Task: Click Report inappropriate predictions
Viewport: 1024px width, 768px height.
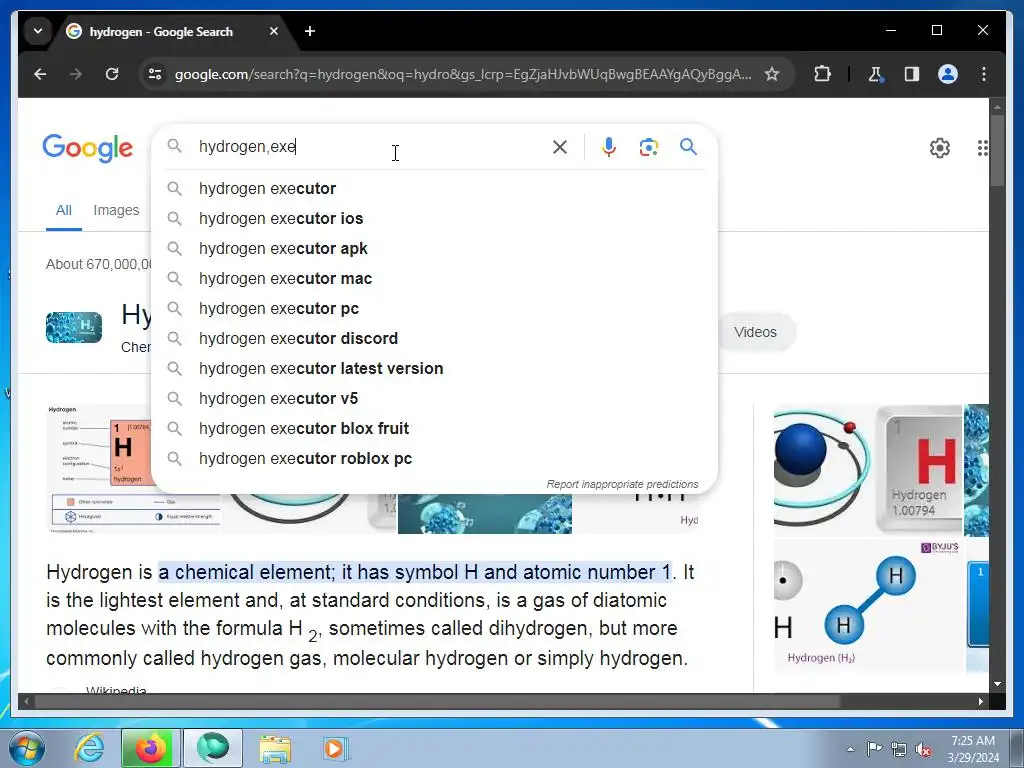Action: point(622,484)
